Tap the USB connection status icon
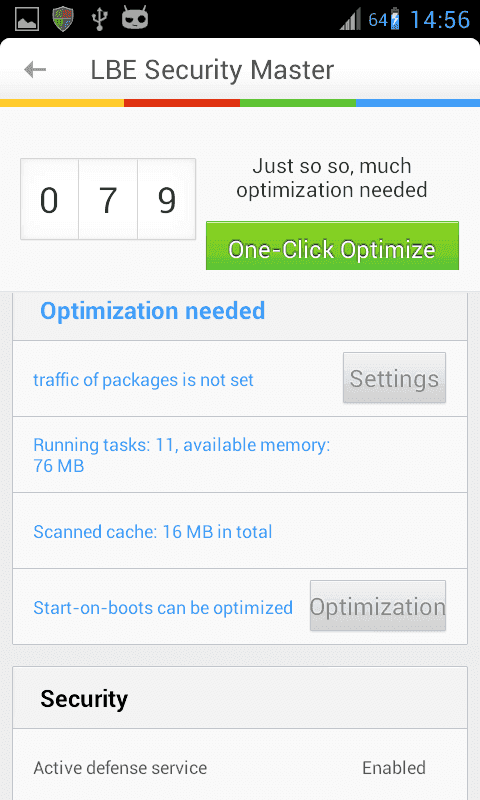The height and width of the screenshot is (800, 480). tap(99, 19)
